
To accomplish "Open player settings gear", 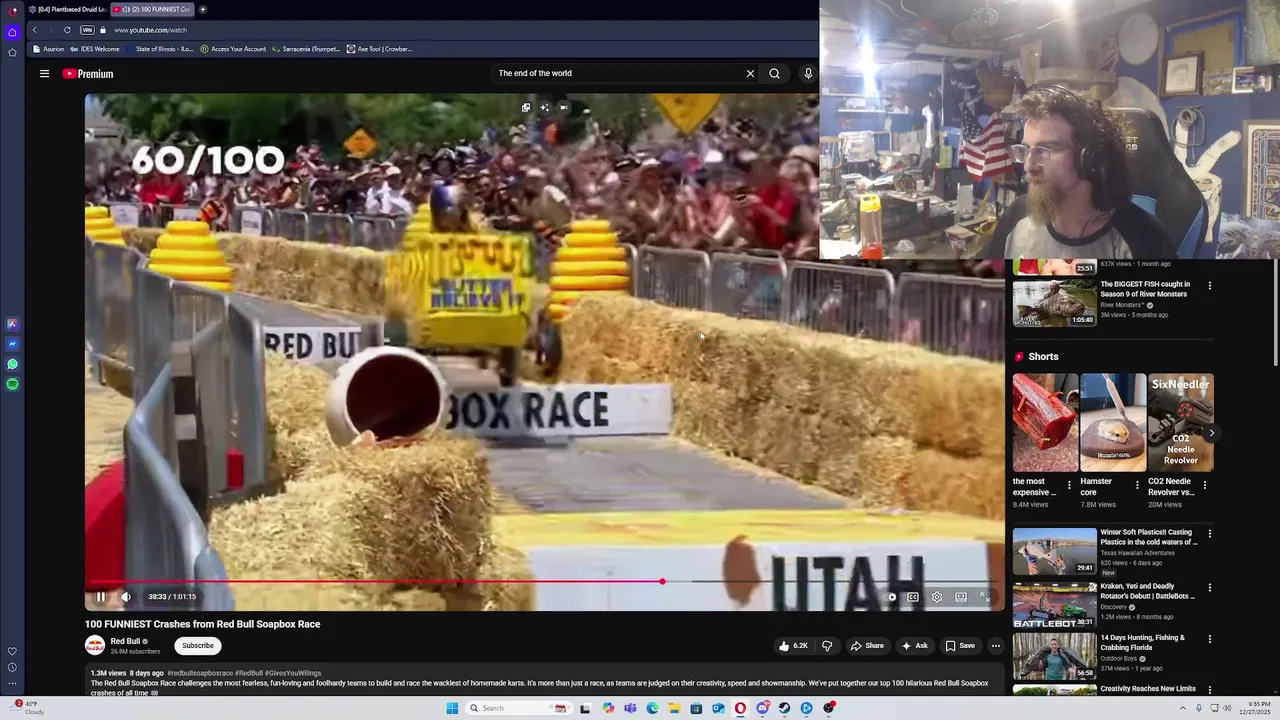I will point(937,597).
